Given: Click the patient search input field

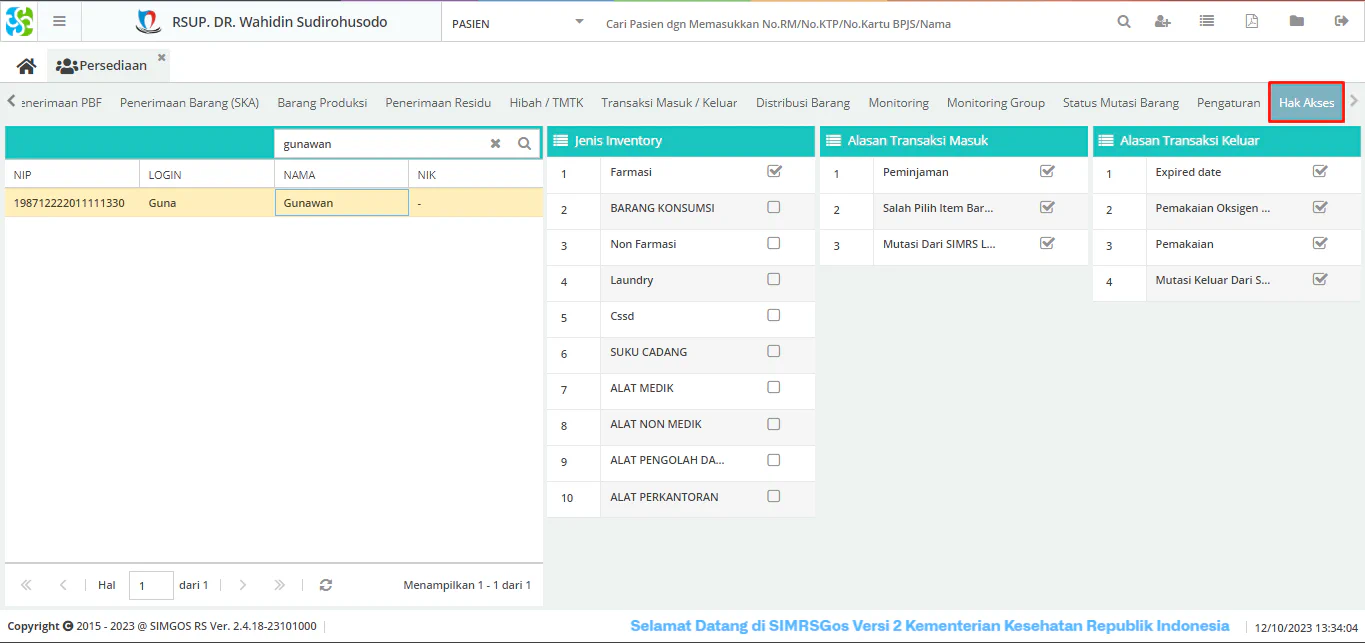Looking at the screenshot, I should click(x=850, y=23).
